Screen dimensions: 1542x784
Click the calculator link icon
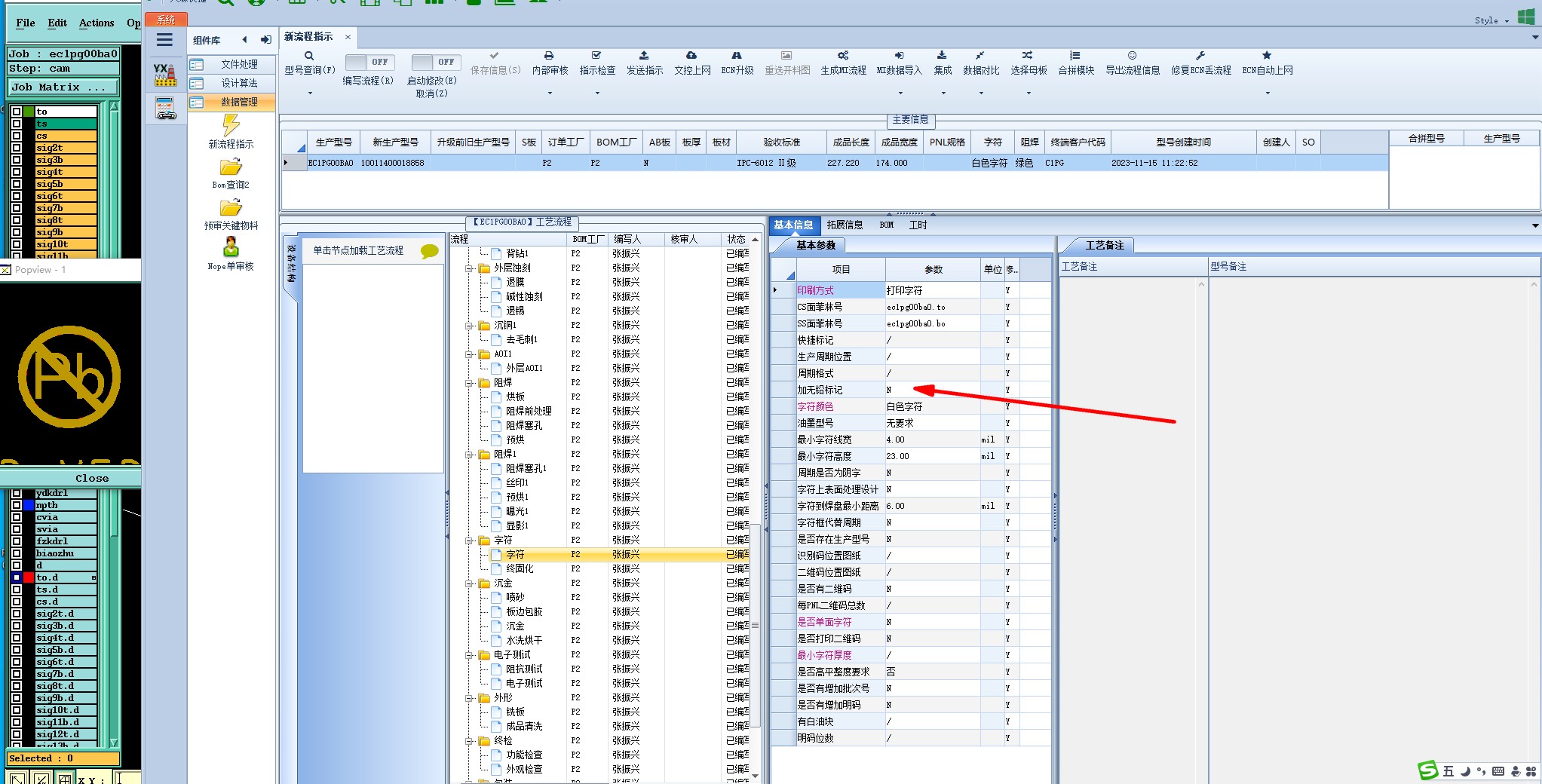(x=165, y=109)
